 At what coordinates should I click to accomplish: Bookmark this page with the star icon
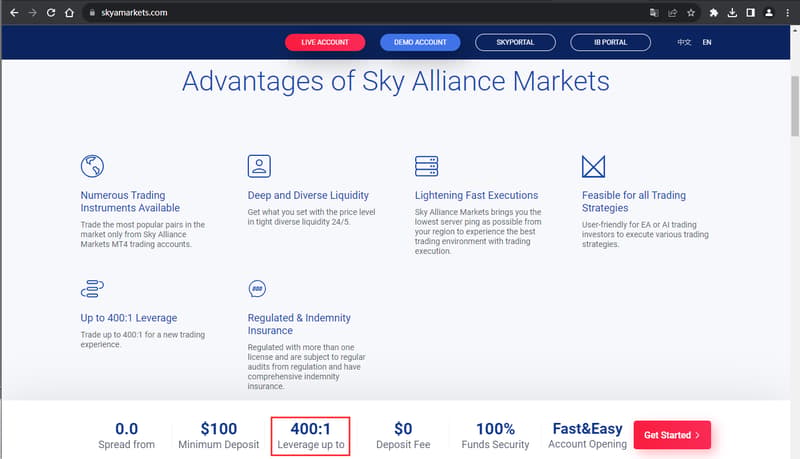[691, 13]
